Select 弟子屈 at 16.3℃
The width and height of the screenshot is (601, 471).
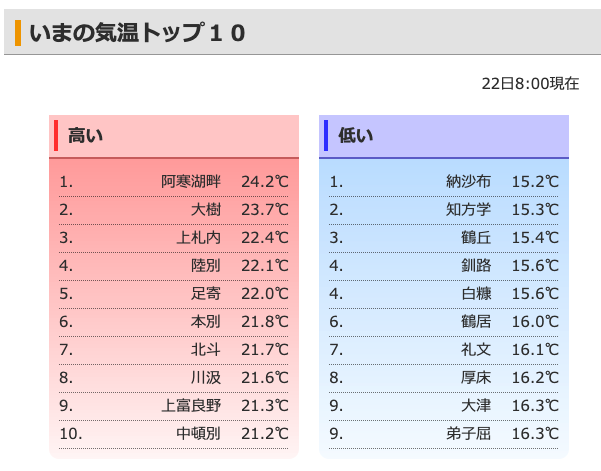point(468,433)
